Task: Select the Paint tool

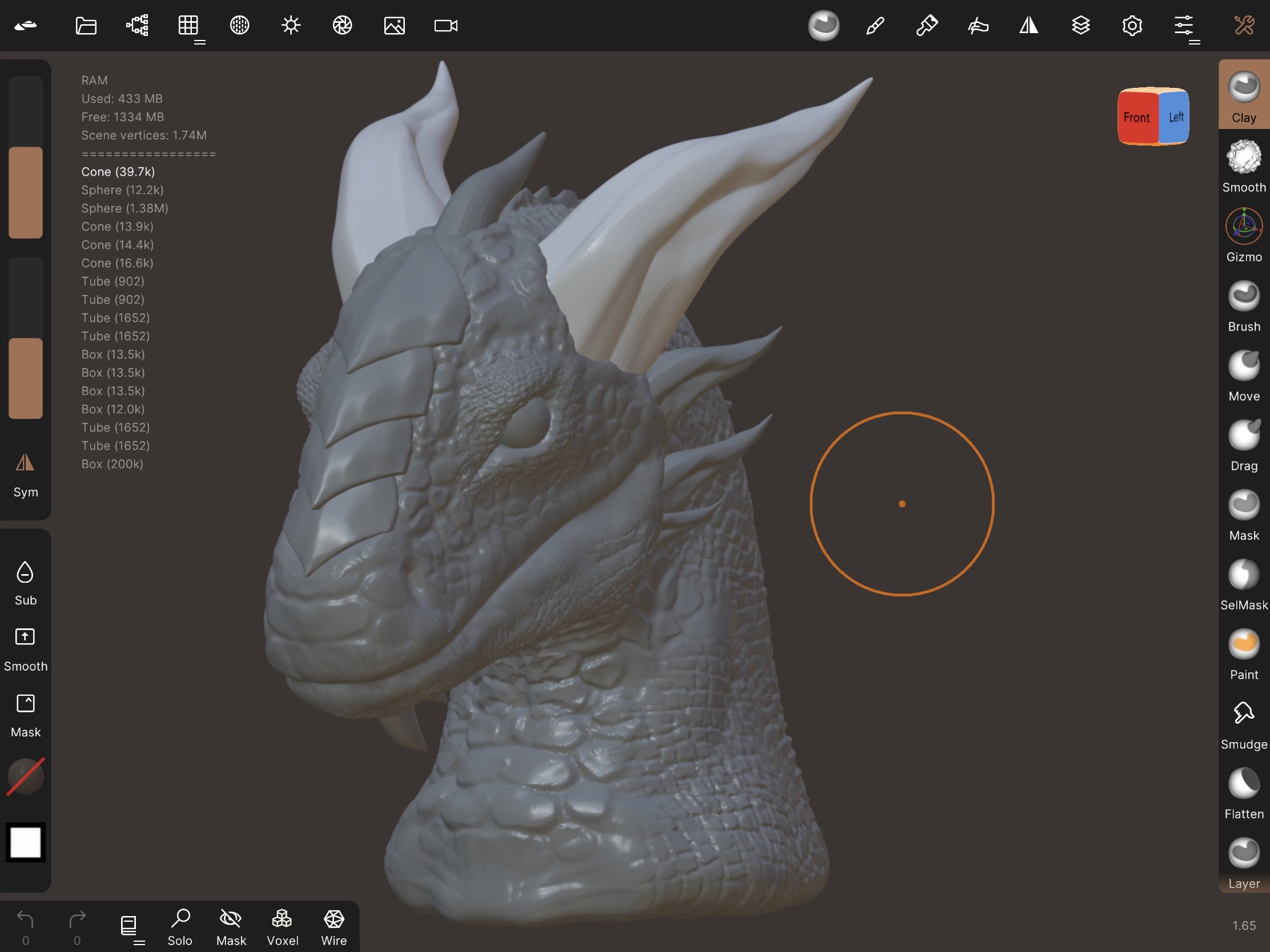Action: point(1244,654)
